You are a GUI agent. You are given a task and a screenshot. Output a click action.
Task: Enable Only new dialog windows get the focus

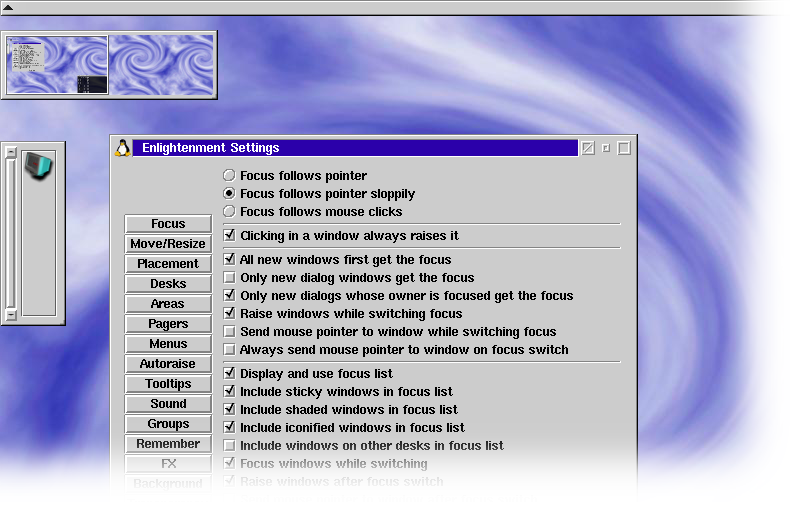click(230, 278)
